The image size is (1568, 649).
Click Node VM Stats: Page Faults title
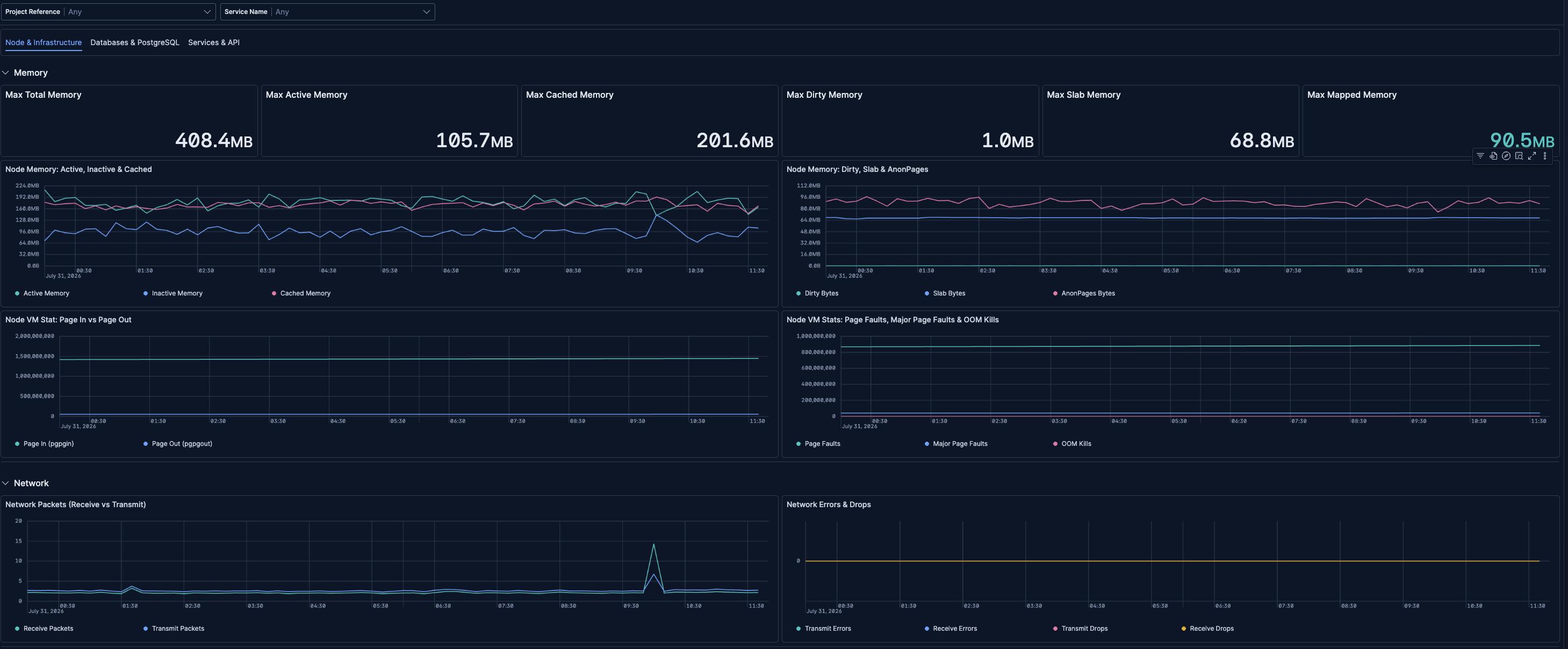pos(893,320)
